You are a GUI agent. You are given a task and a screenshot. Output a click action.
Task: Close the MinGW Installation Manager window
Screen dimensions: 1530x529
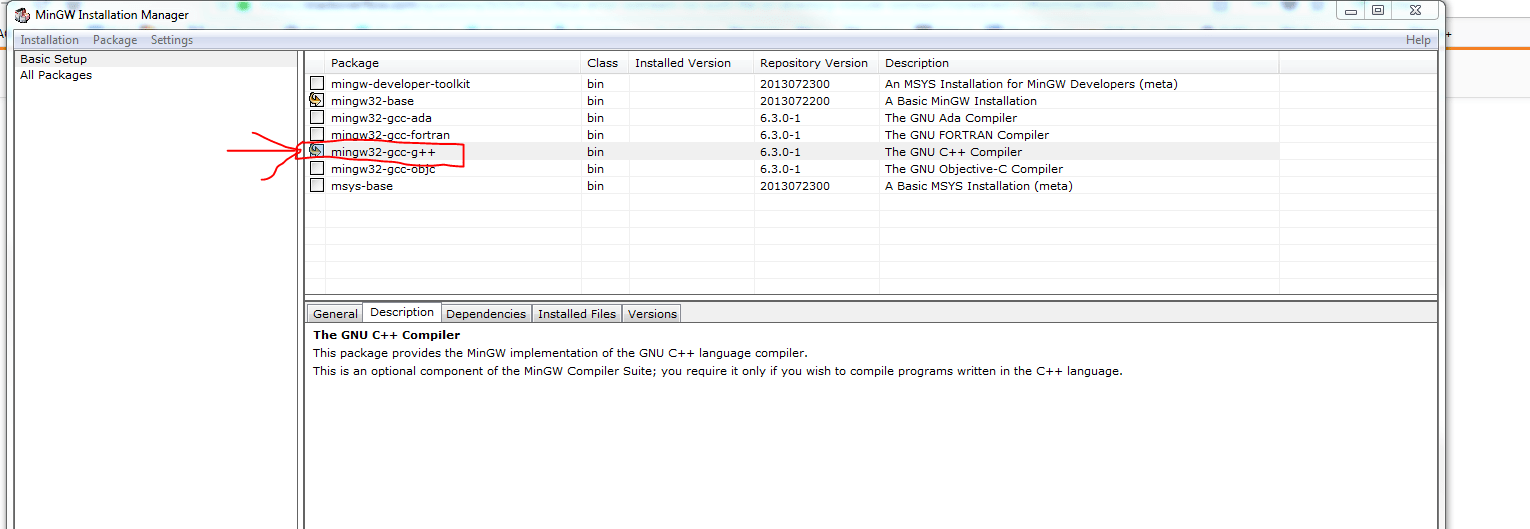[x=1416, y=10]
